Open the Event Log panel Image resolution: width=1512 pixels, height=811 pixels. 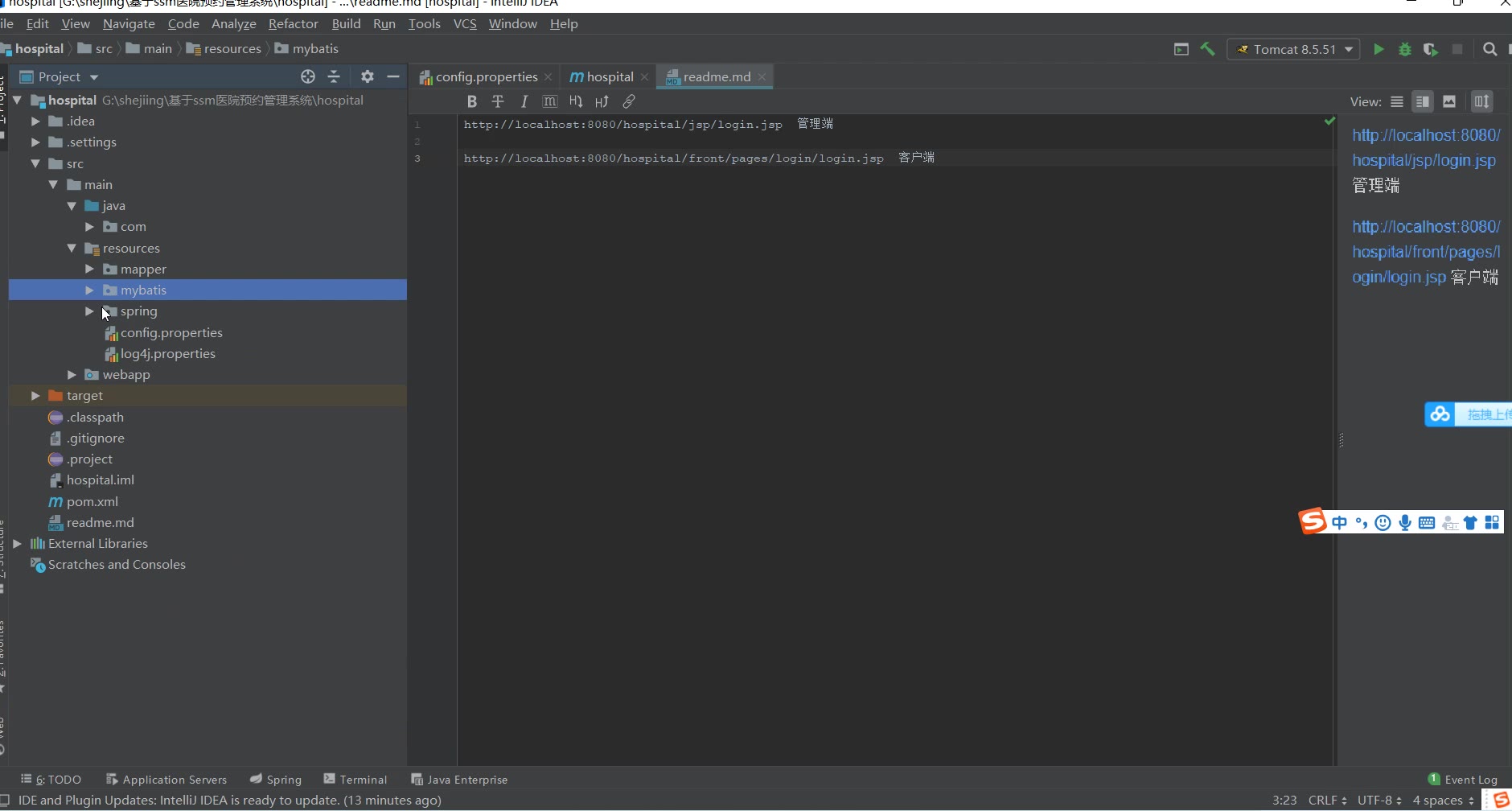[x=1463, y=779]
